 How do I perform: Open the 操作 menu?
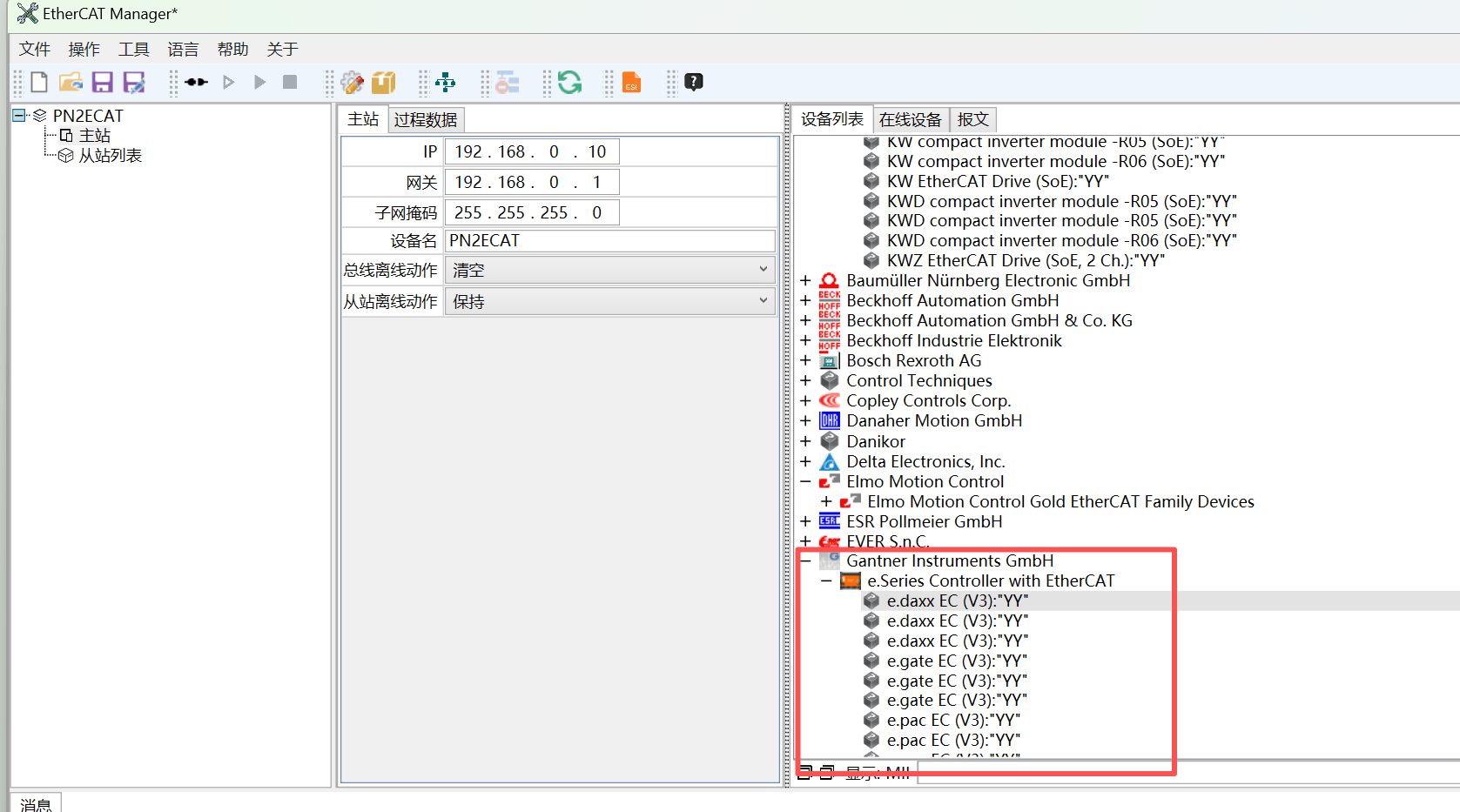[84, 50]
